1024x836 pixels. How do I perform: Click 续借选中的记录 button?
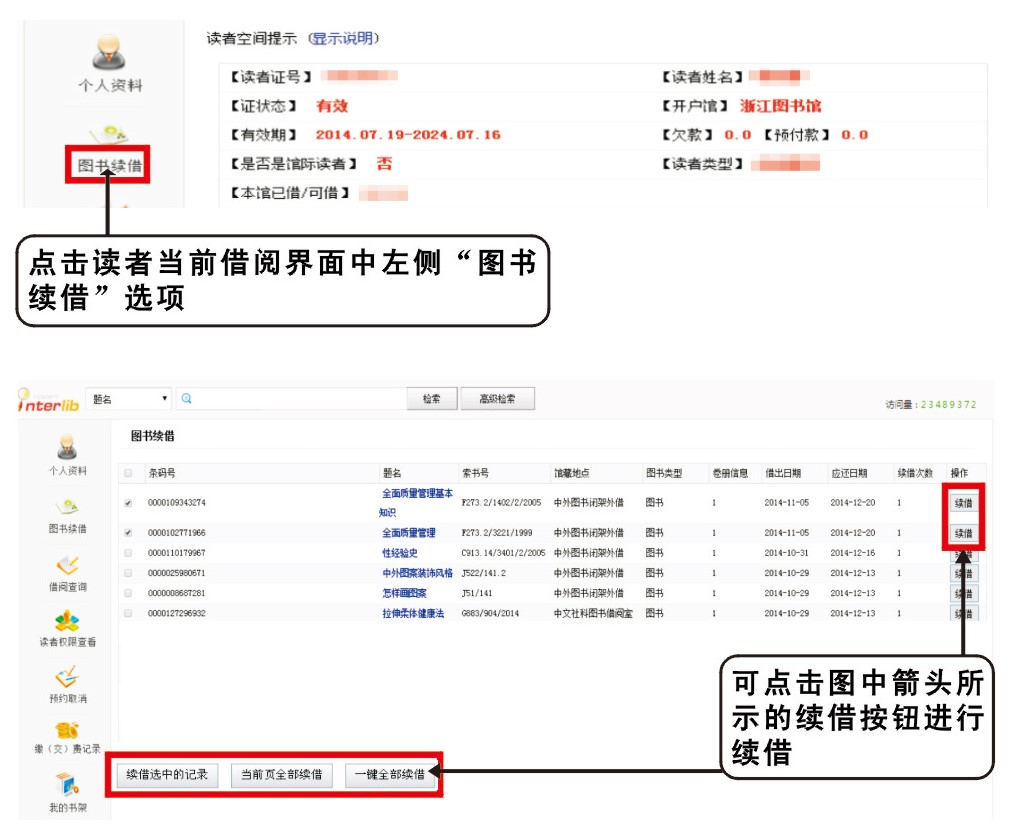167,774
